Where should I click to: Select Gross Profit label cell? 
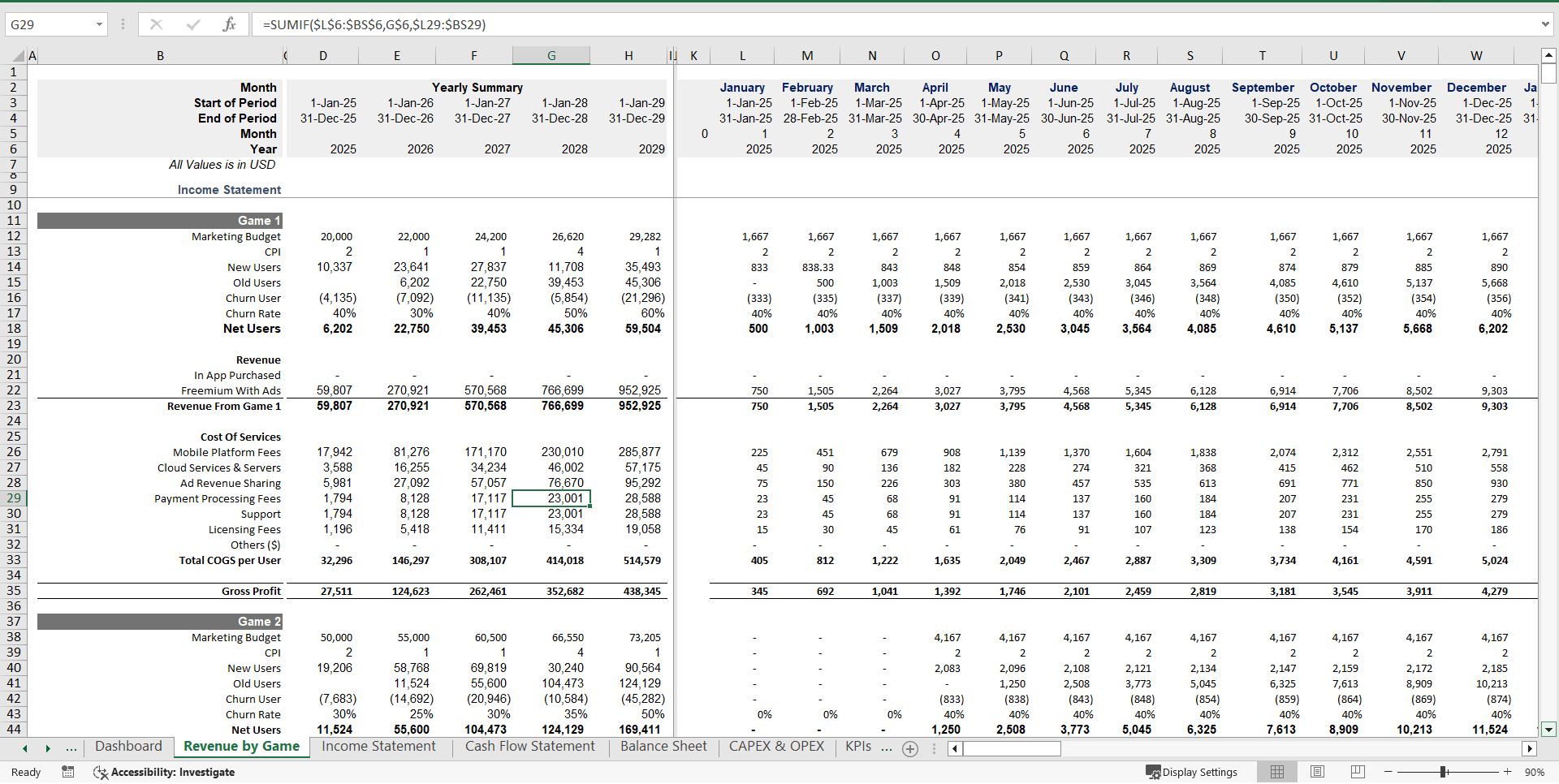[251, 591]
